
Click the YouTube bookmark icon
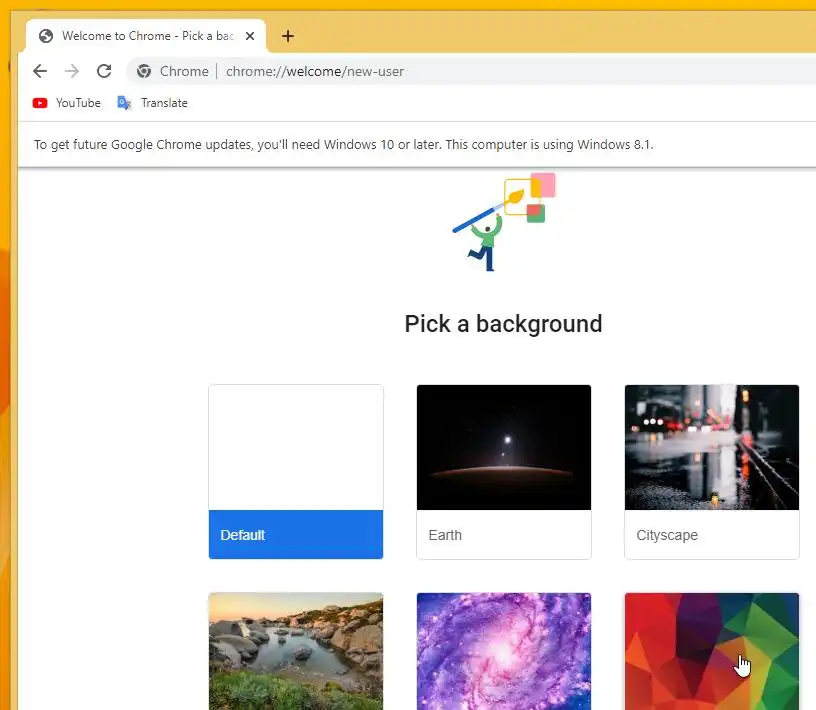[40, 103]
